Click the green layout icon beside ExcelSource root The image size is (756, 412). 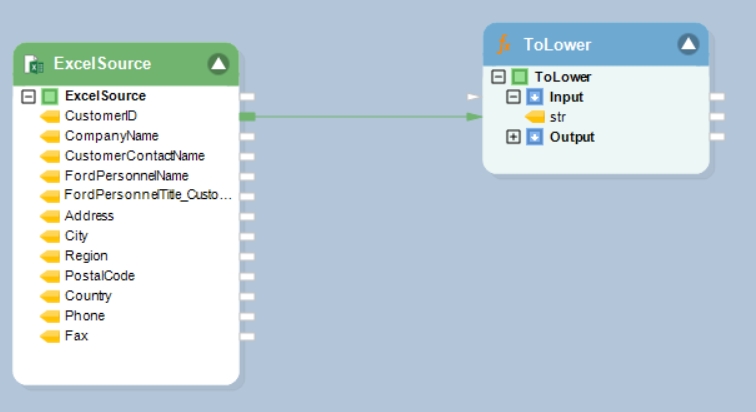(50, 96)
